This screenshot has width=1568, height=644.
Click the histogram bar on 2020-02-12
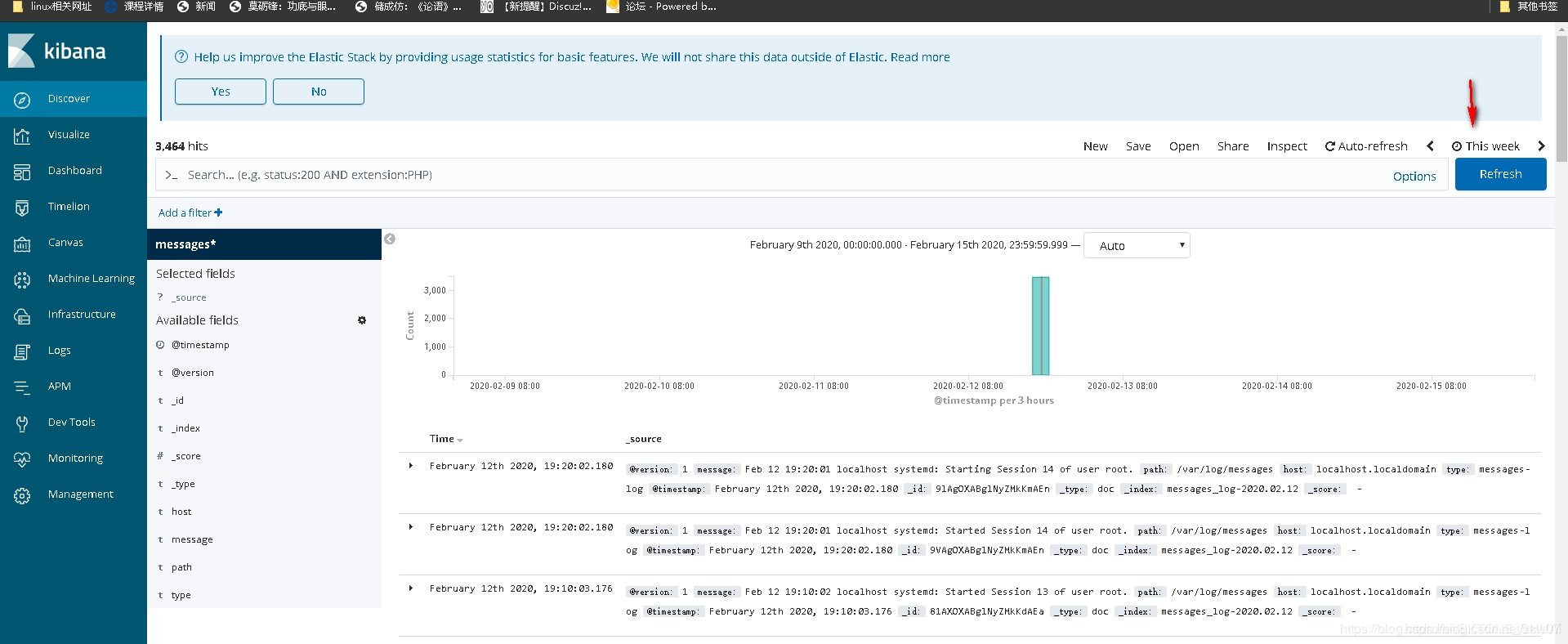1040,326
